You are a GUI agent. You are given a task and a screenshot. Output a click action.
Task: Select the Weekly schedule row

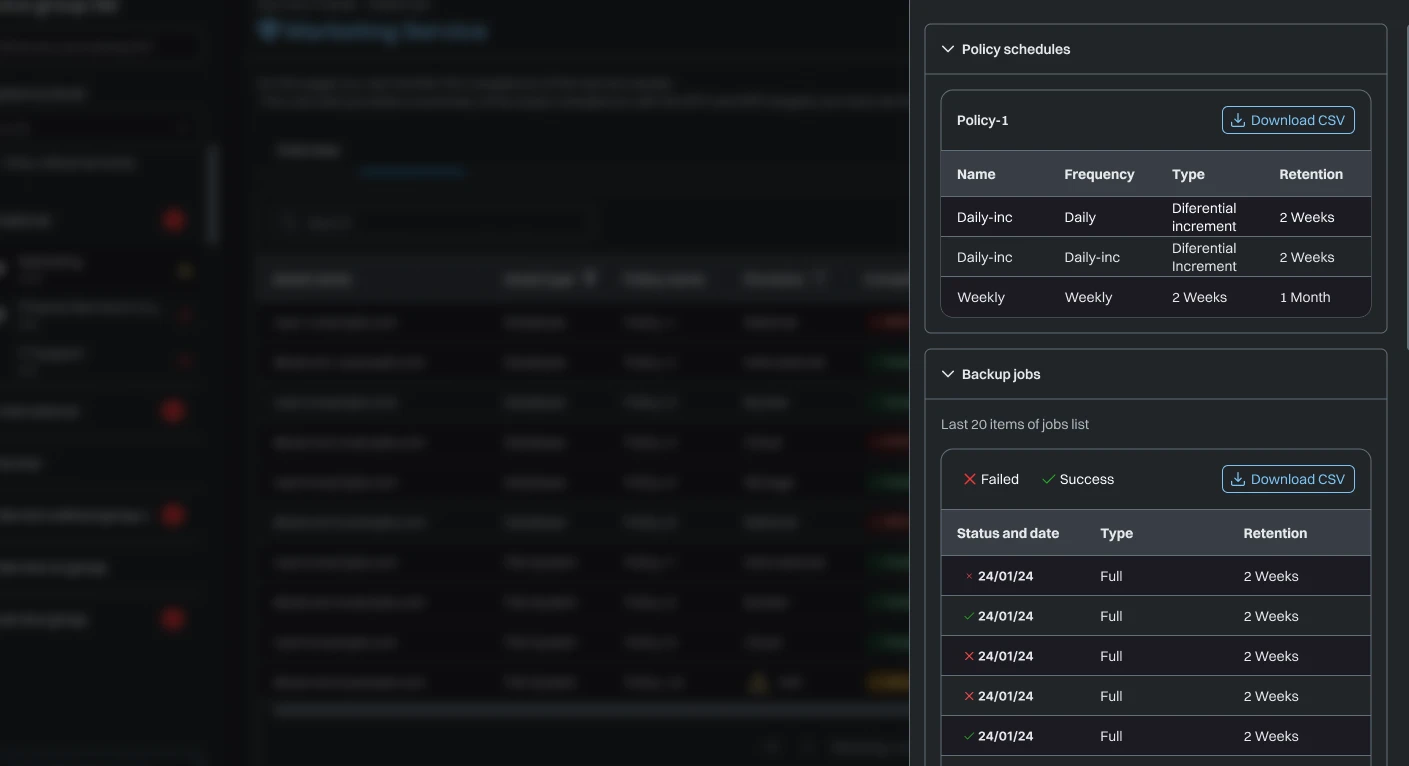(1155, 297)
